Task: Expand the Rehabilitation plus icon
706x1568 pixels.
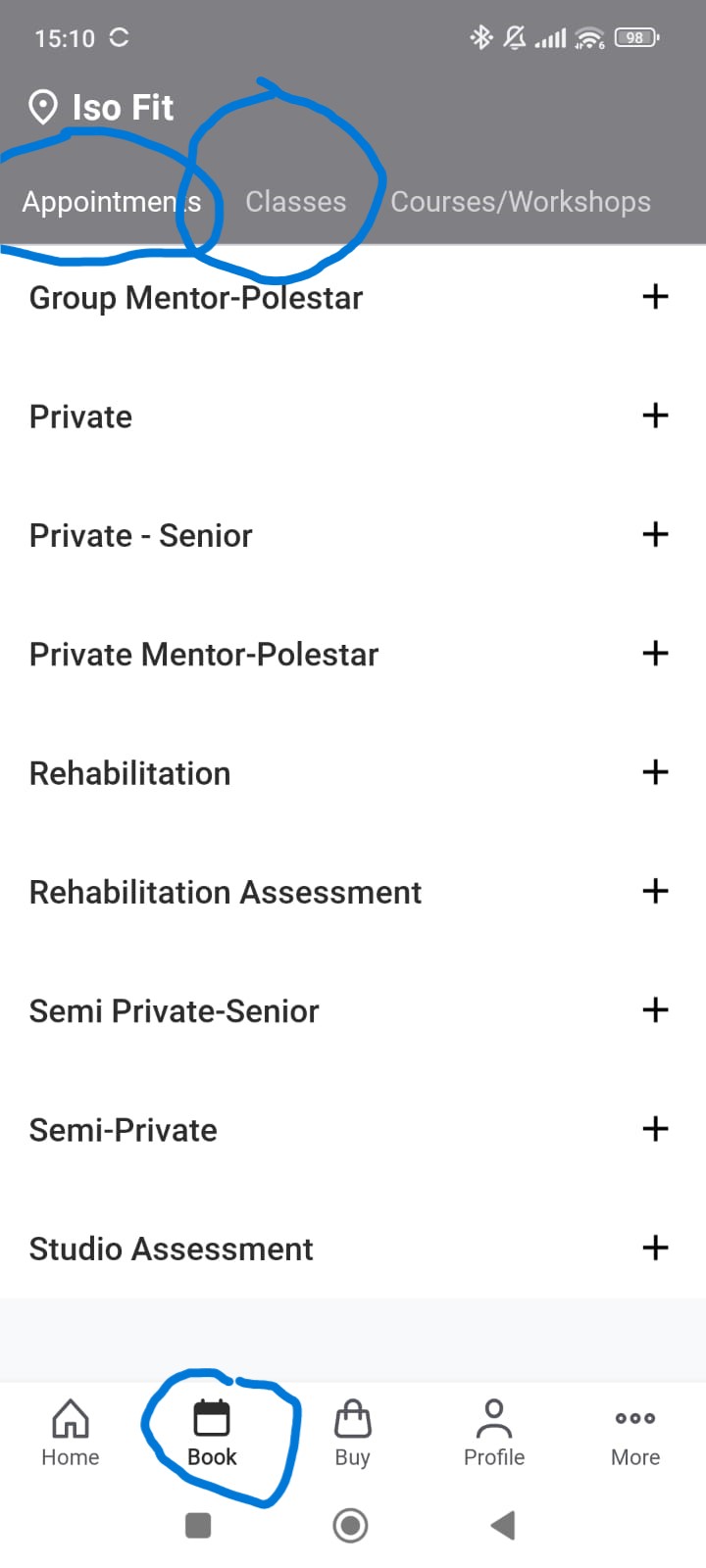Action: (655, 772)
